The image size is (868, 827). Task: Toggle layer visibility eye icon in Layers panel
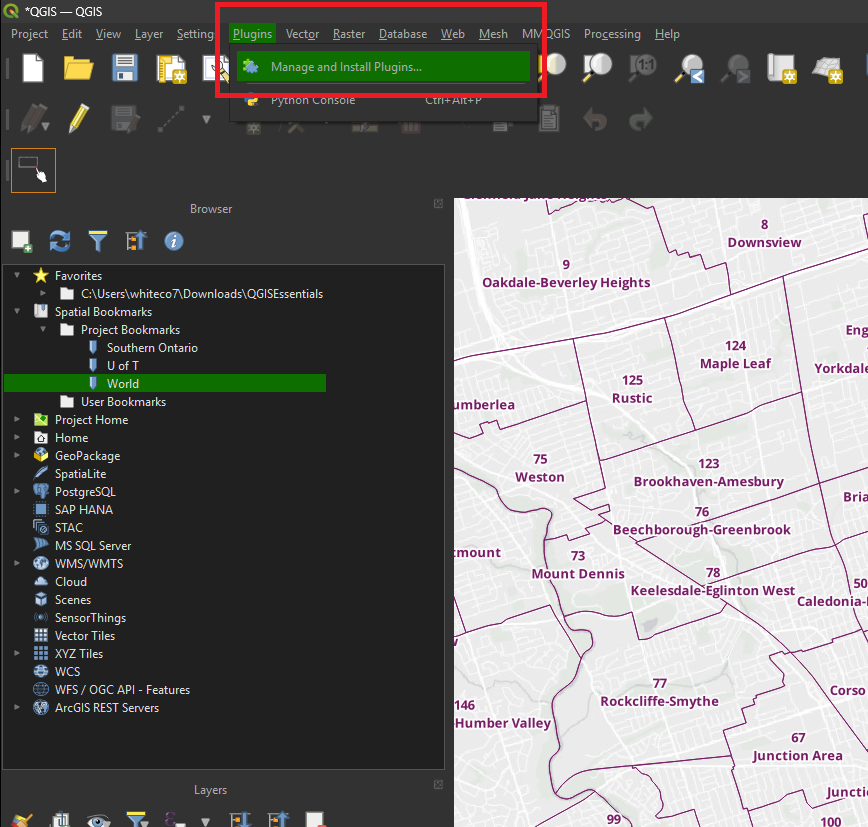98,820
